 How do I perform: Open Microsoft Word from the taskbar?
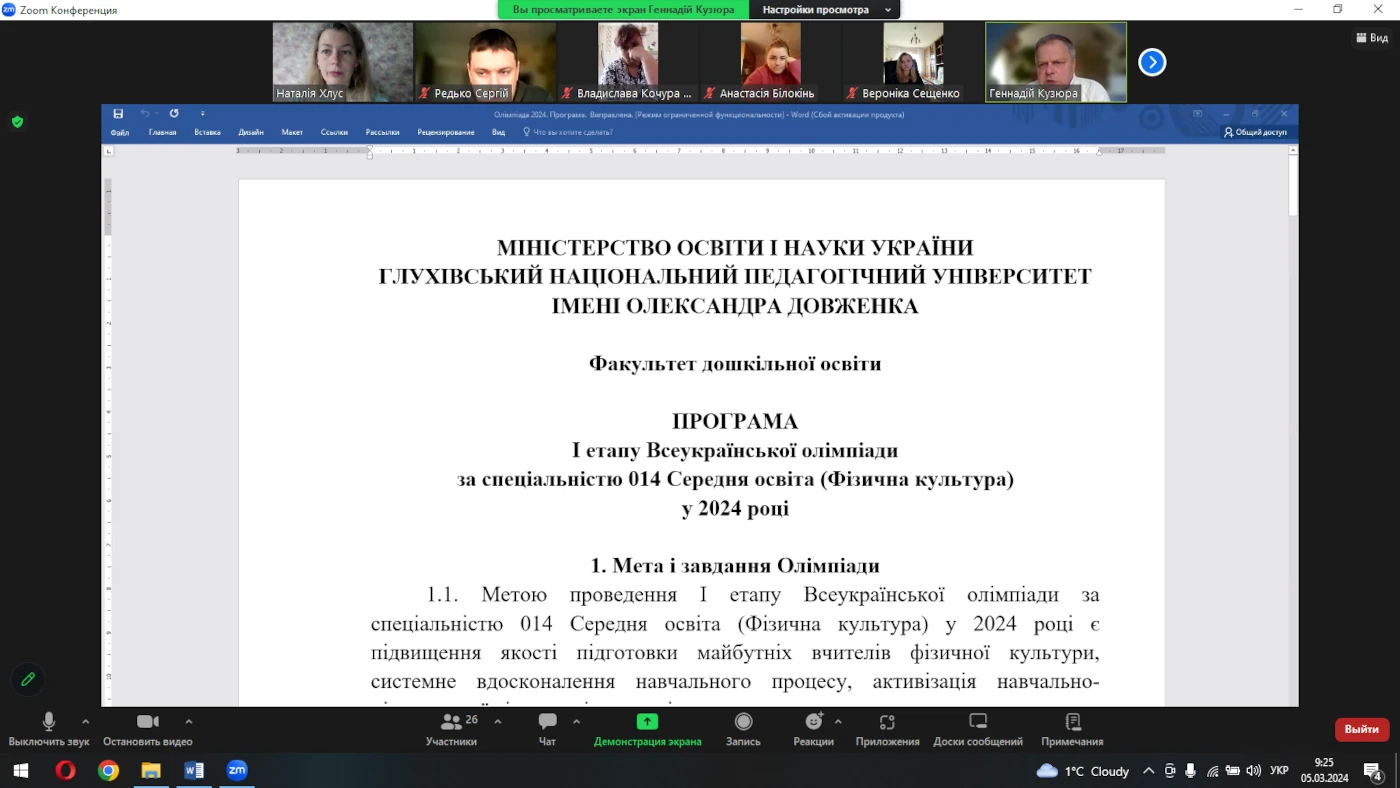[x=194, y=770]
